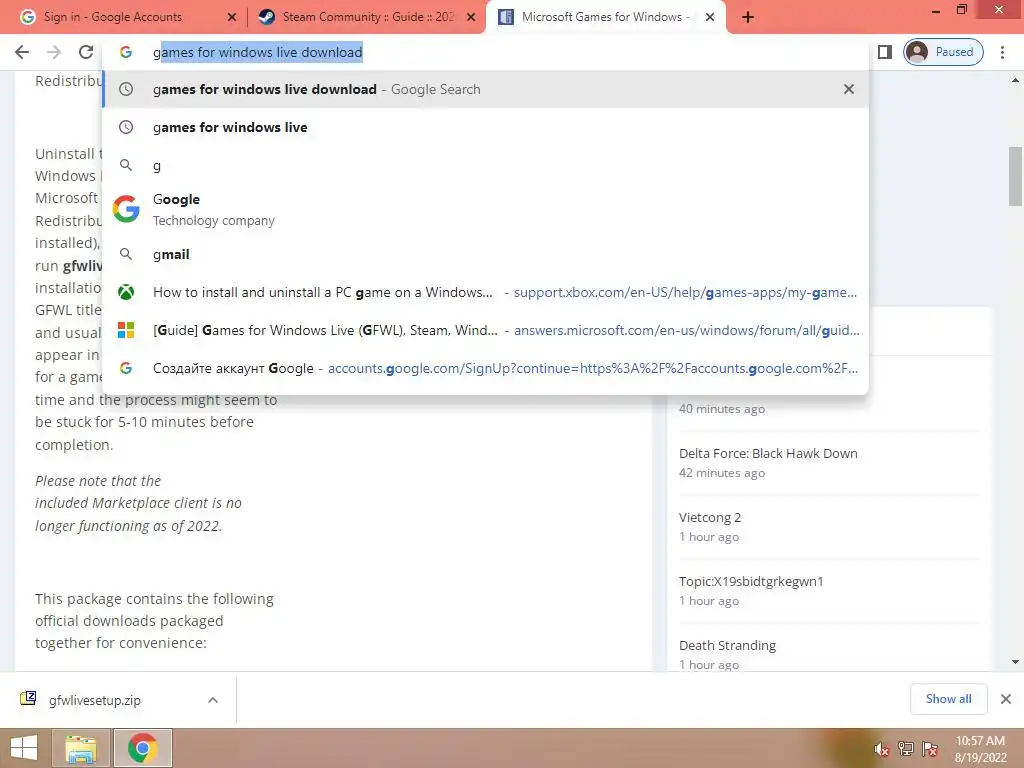Click the Microsoft logo icon in the suggestions

(x=126, y=330)
